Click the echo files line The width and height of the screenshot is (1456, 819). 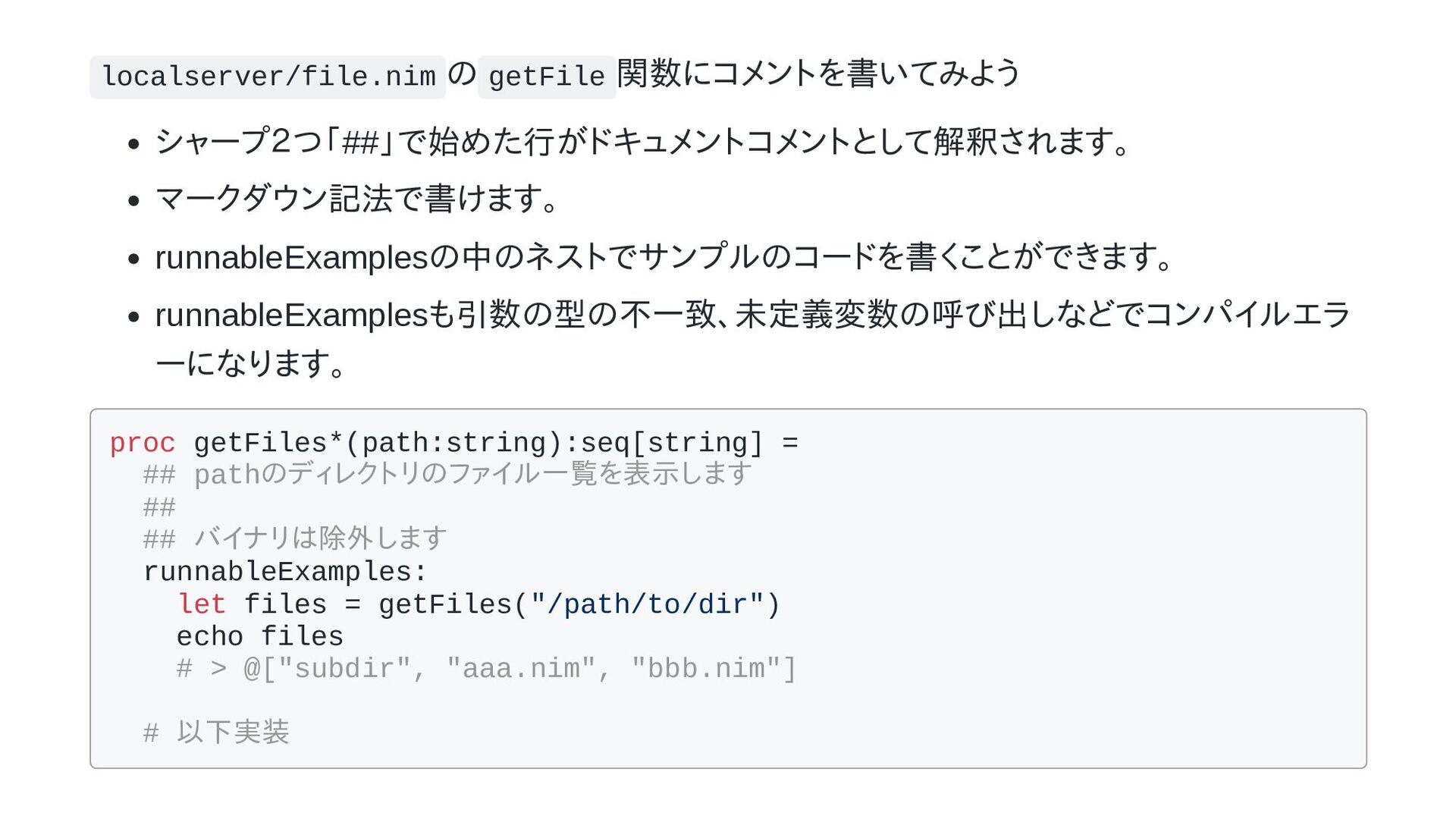tap(260, 636)
